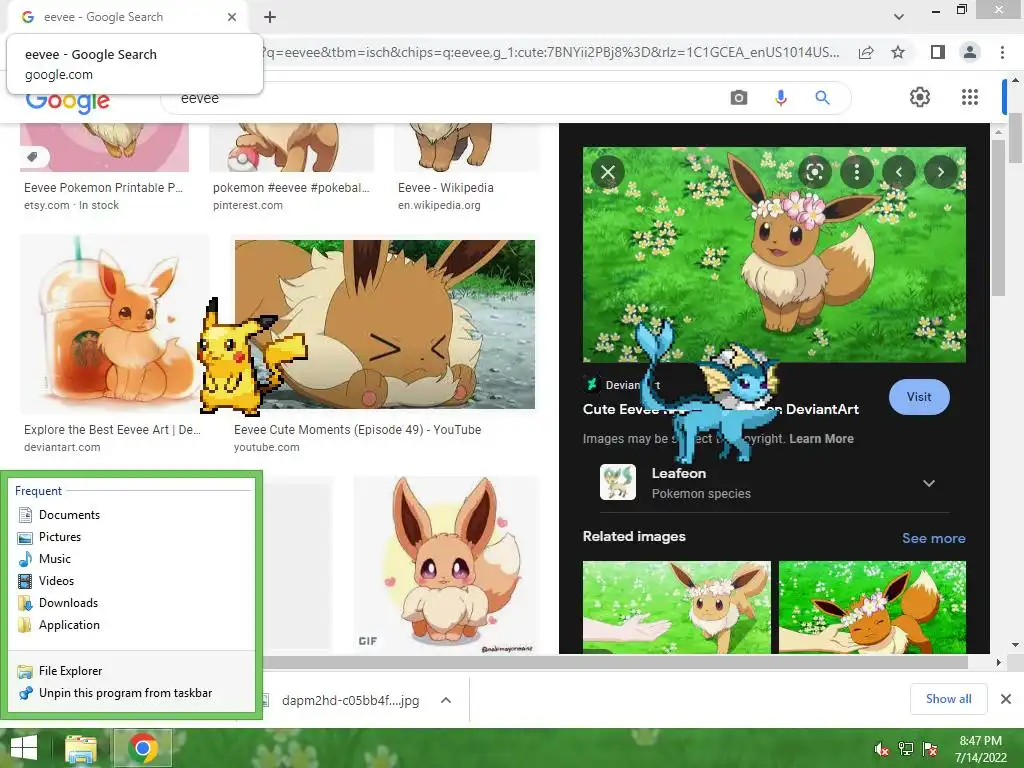Viewport: 1024px width, 768px height.
Task: Open Music from jump list
Action: pos(55,559)
